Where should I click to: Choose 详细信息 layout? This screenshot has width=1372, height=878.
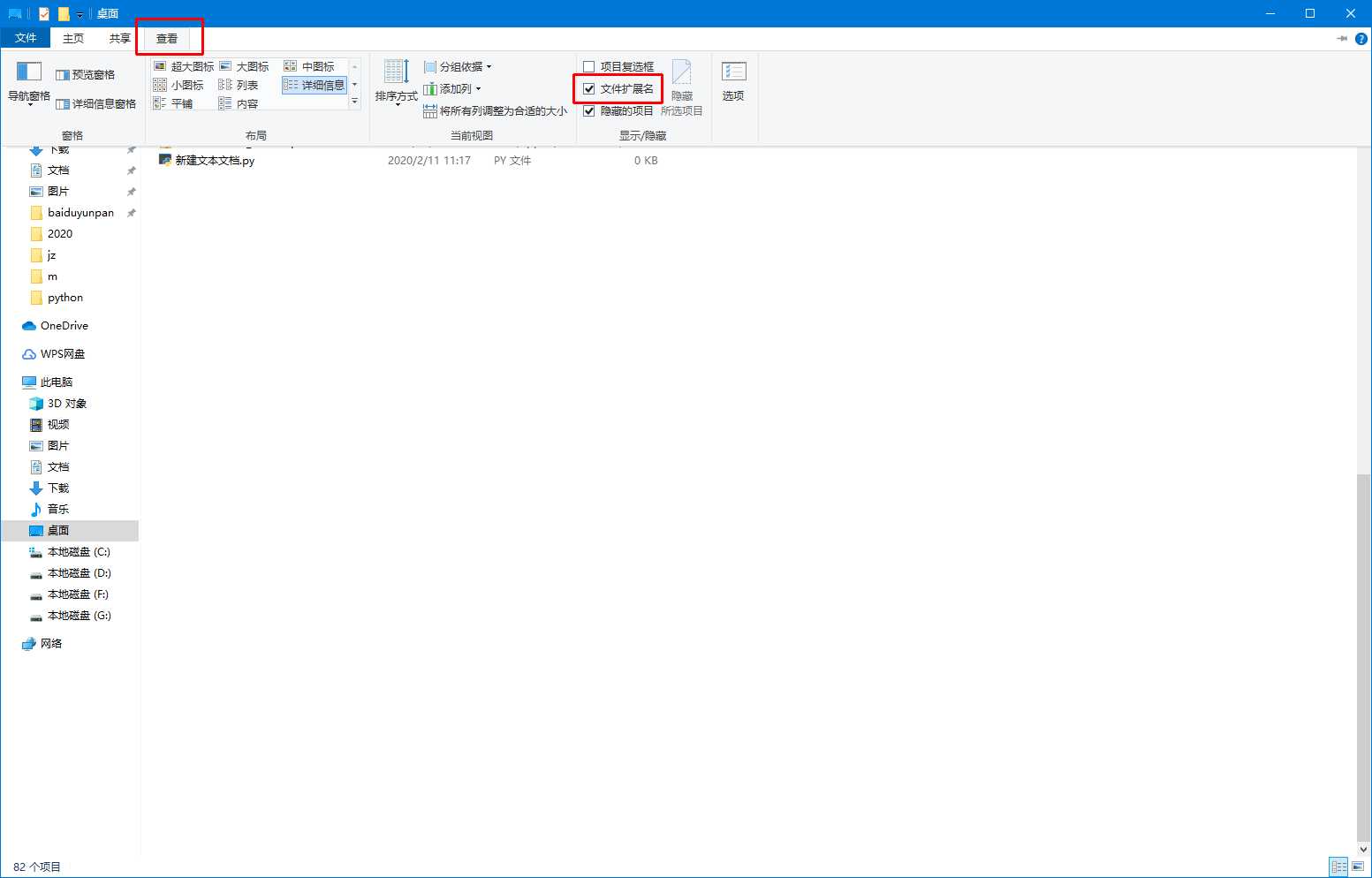click(315, 85)
